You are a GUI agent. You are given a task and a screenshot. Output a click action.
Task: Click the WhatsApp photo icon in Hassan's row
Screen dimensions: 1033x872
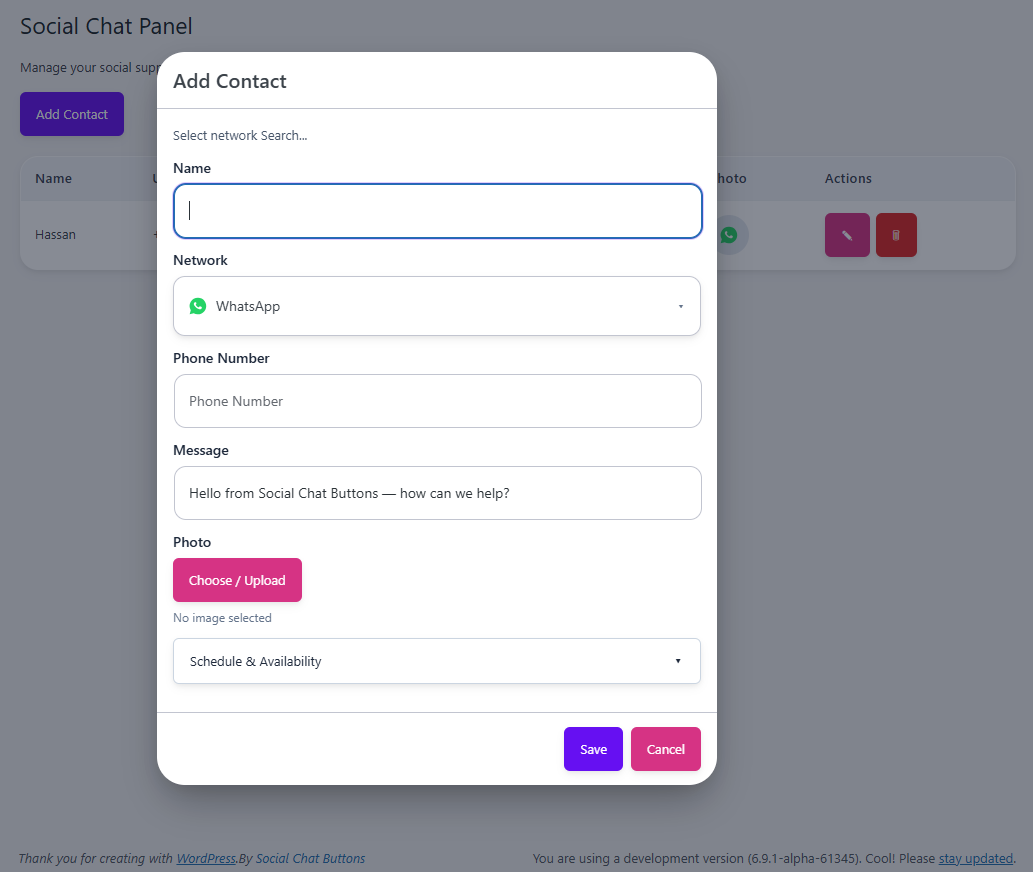point(729,234)
